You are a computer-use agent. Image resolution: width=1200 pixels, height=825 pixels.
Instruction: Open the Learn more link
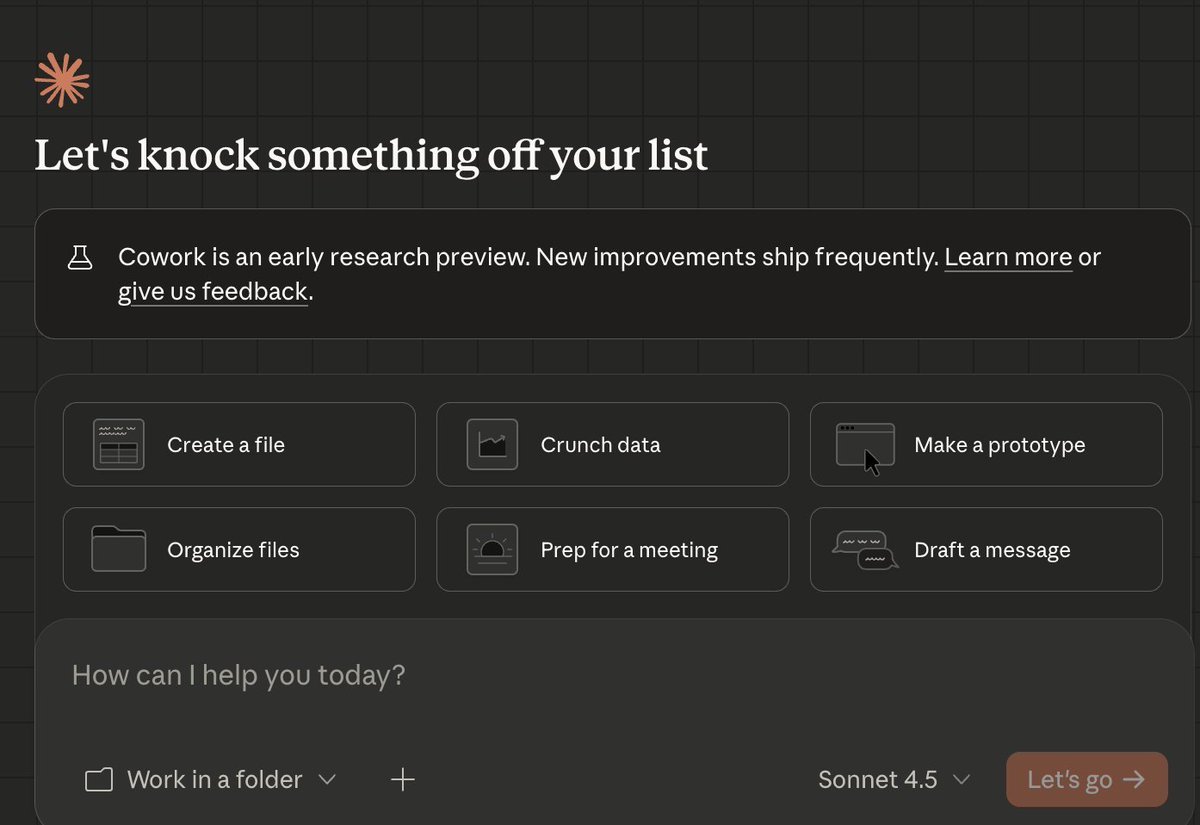click(1008, 258)
